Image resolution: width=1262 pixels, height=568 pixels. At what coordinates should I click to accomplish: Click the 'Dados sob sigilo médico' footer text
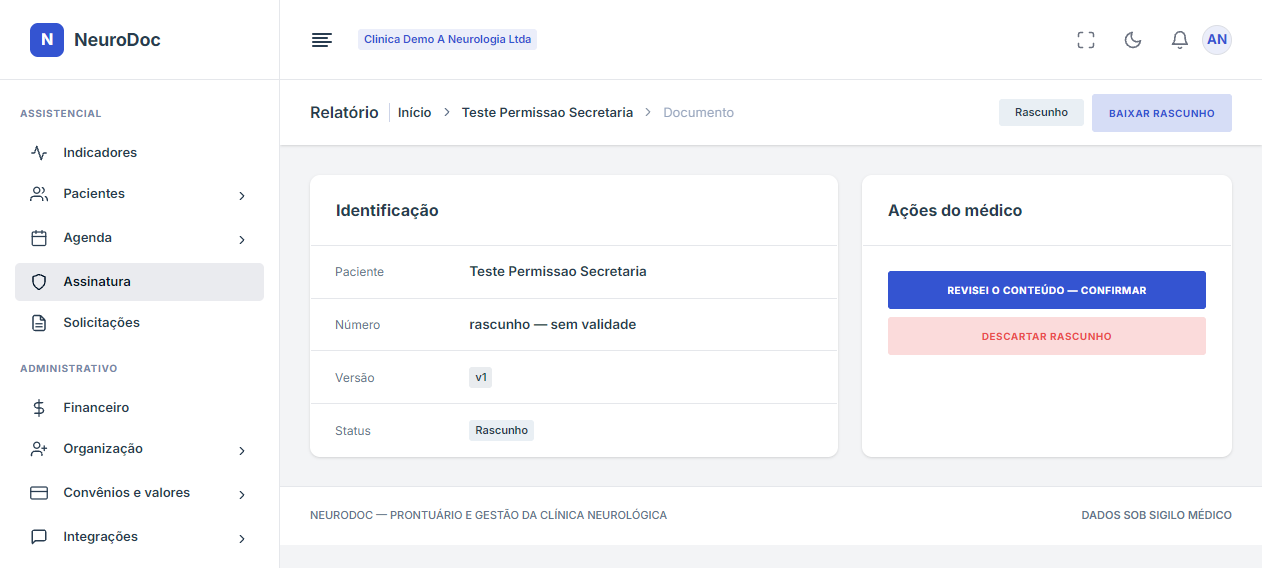pos(1156,515)
